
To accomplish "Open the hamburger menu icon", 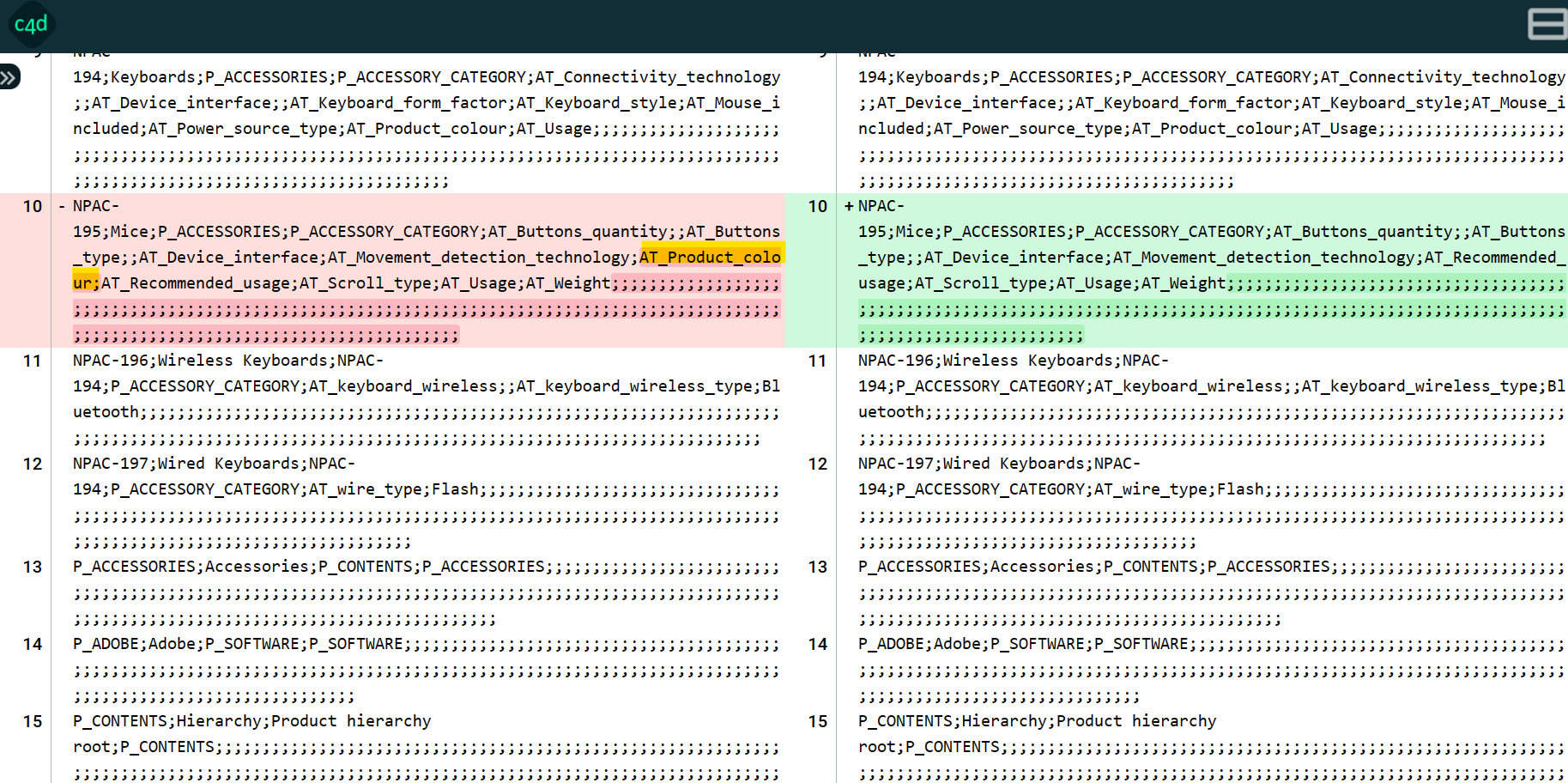I will click(1547, 24).
